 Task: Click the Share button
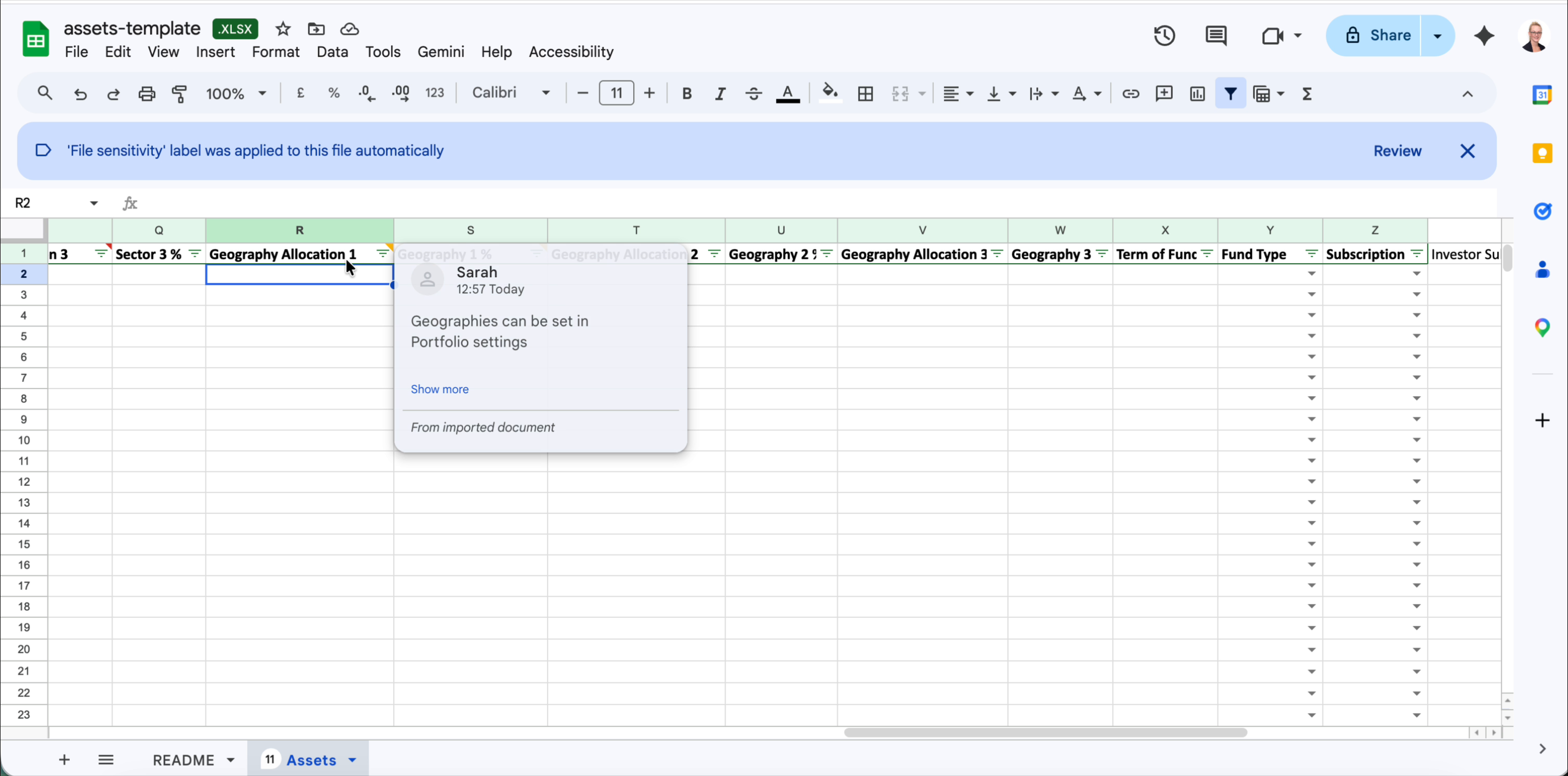pyautogui.click(x=1374, y=36)
